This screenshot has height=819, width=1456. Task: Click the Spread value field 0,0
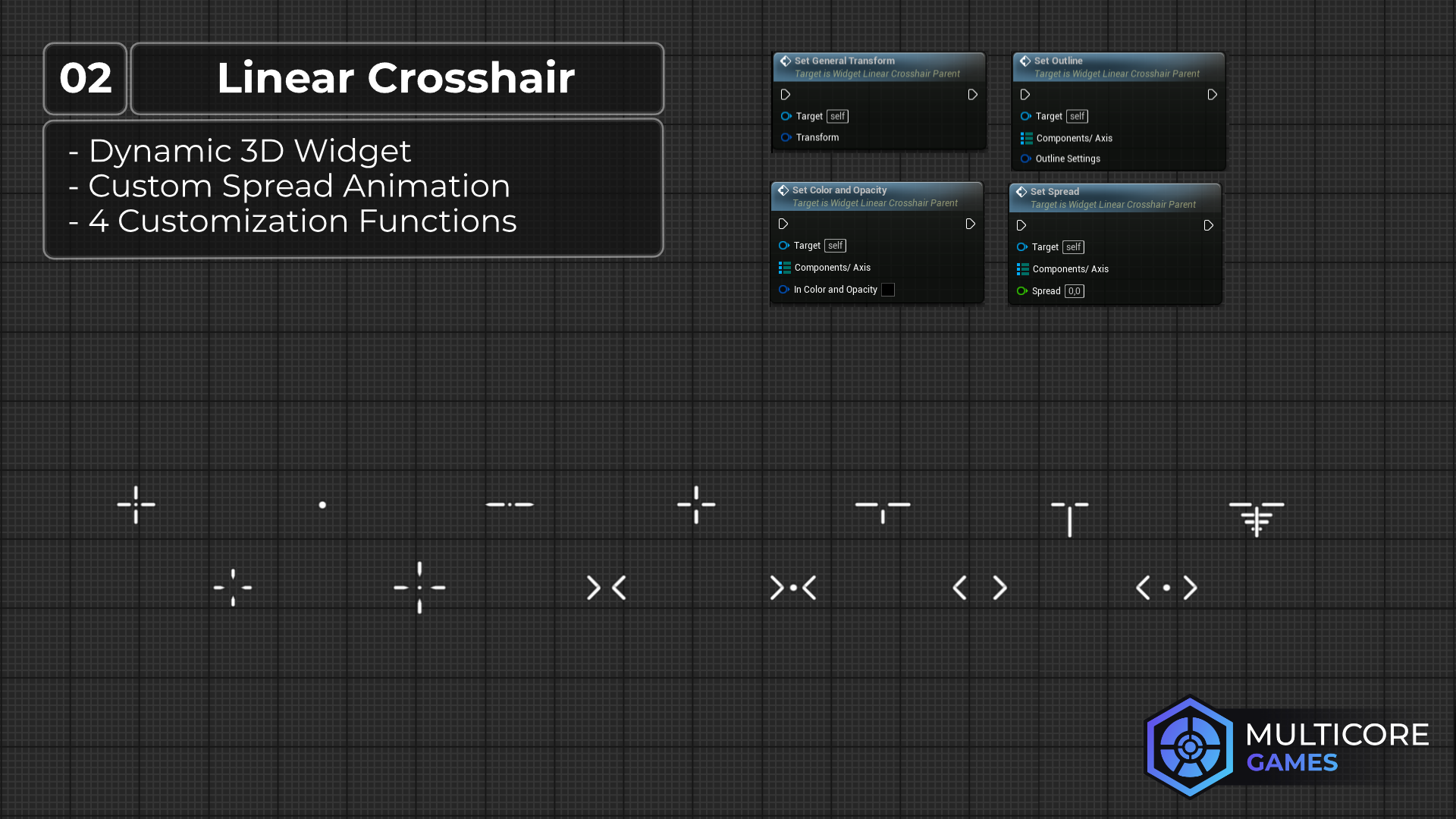[x=1074, y=291]
